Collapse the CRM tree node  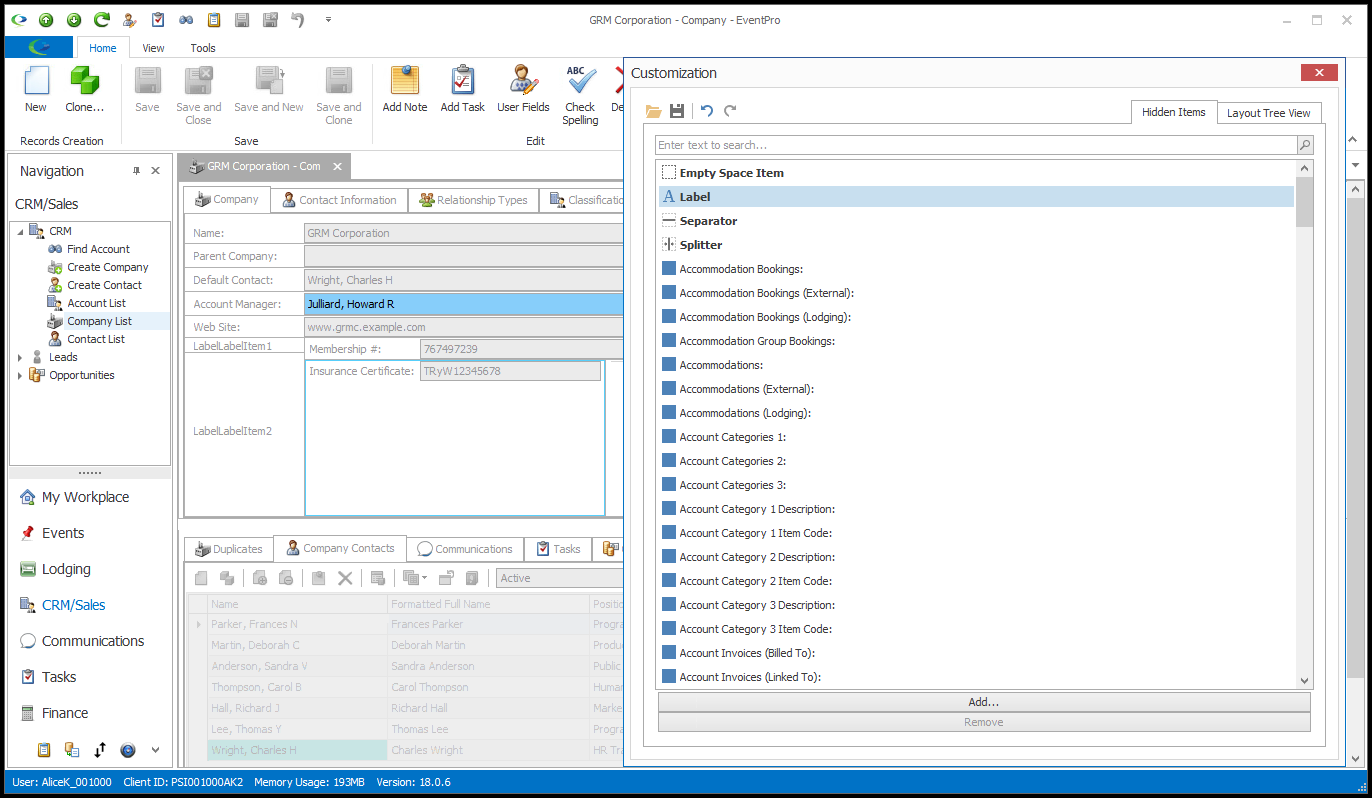click(x=20, y=232)
